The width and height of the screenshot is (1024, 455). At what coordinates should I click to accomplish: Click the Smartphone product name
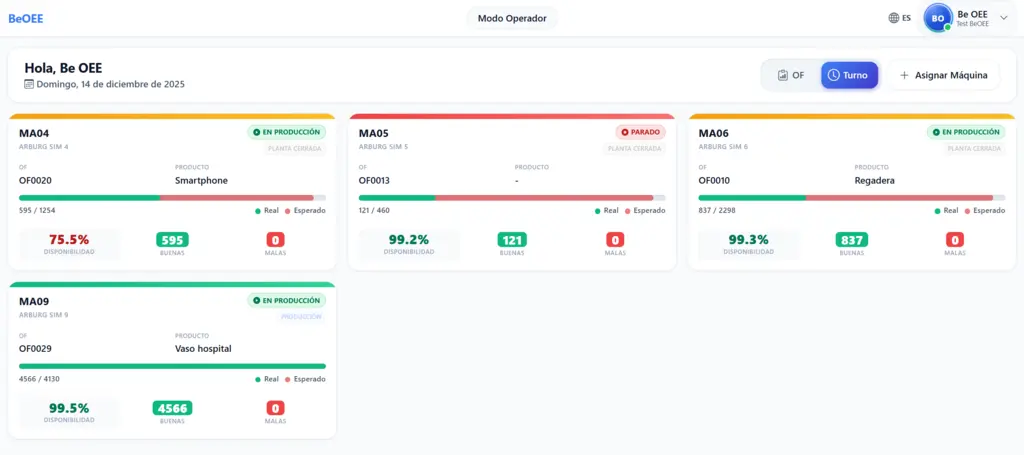pos(201,180)
